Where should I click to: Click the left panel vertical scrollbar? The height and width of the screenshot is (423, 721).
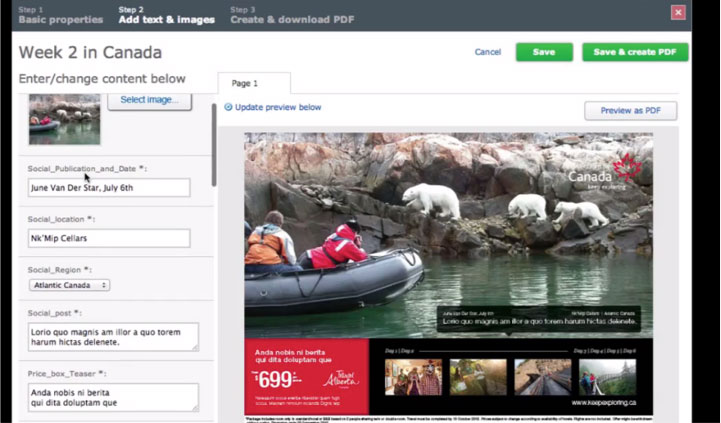click(214, 145)
